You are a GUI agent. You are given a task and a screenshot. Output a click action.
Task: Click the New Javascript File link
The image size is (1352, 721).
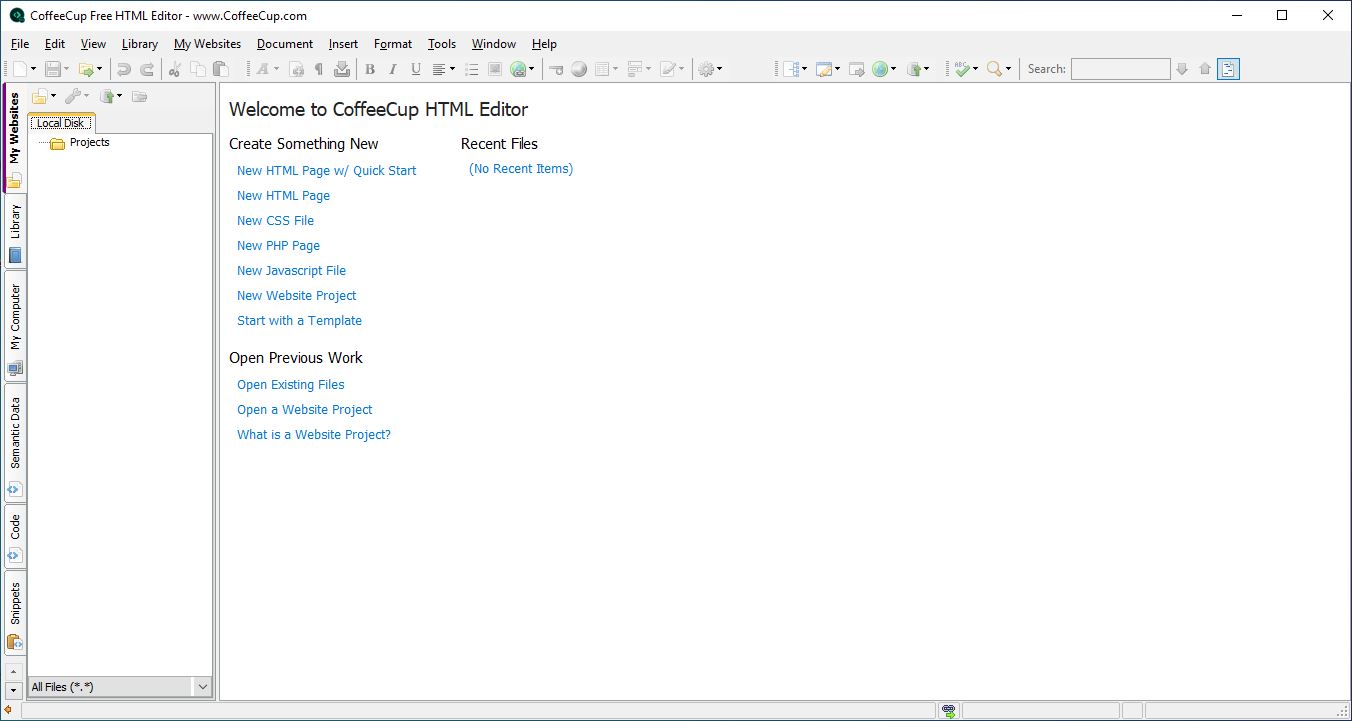pyautogui.click(x=291, y=271)
